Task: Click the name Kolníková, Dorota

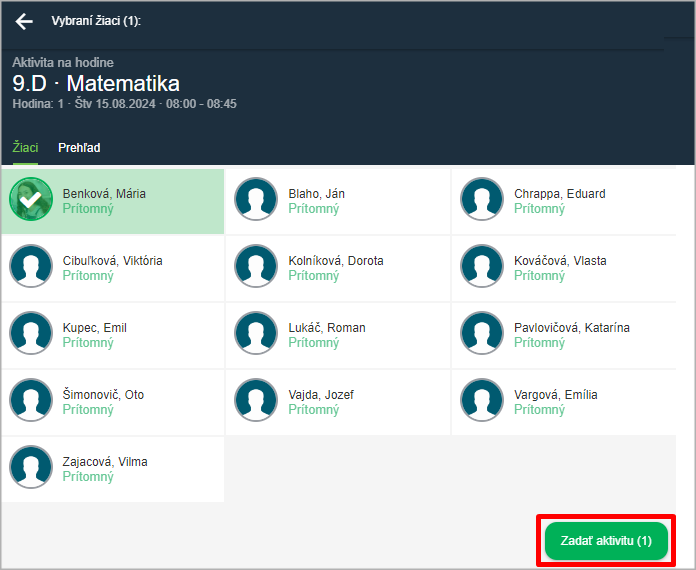Action: click(x=336, y=261)
